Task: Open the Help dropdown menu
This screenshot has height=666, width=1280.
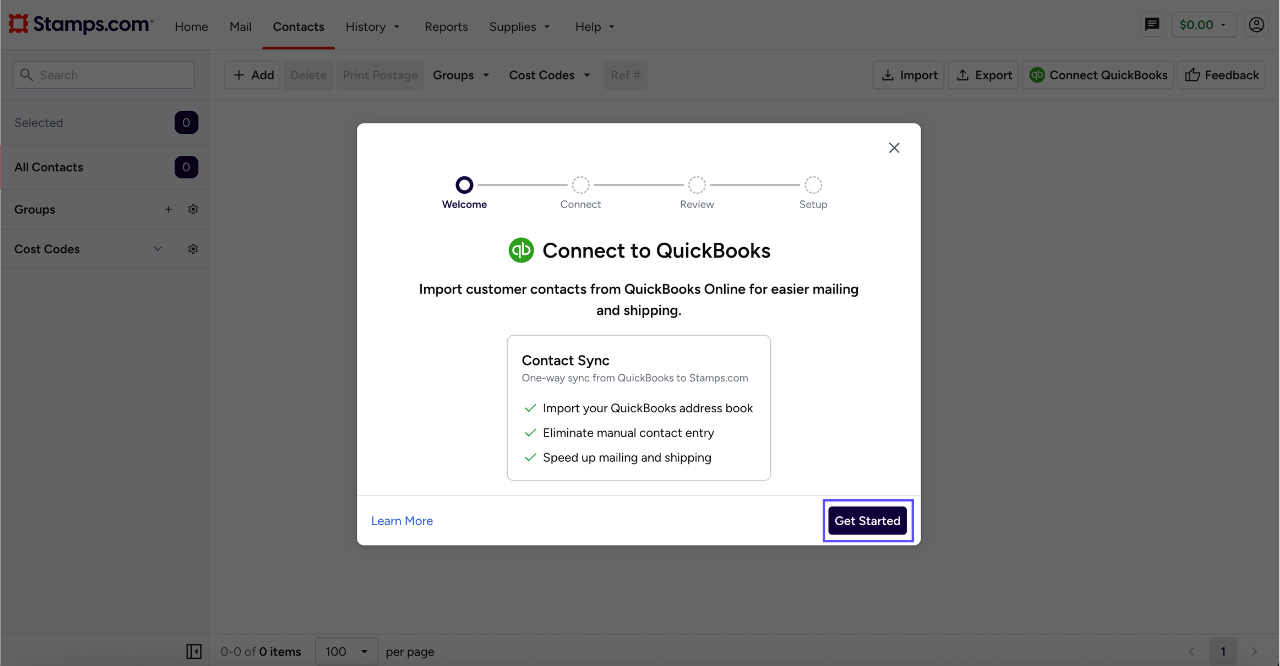Action: 595,27
